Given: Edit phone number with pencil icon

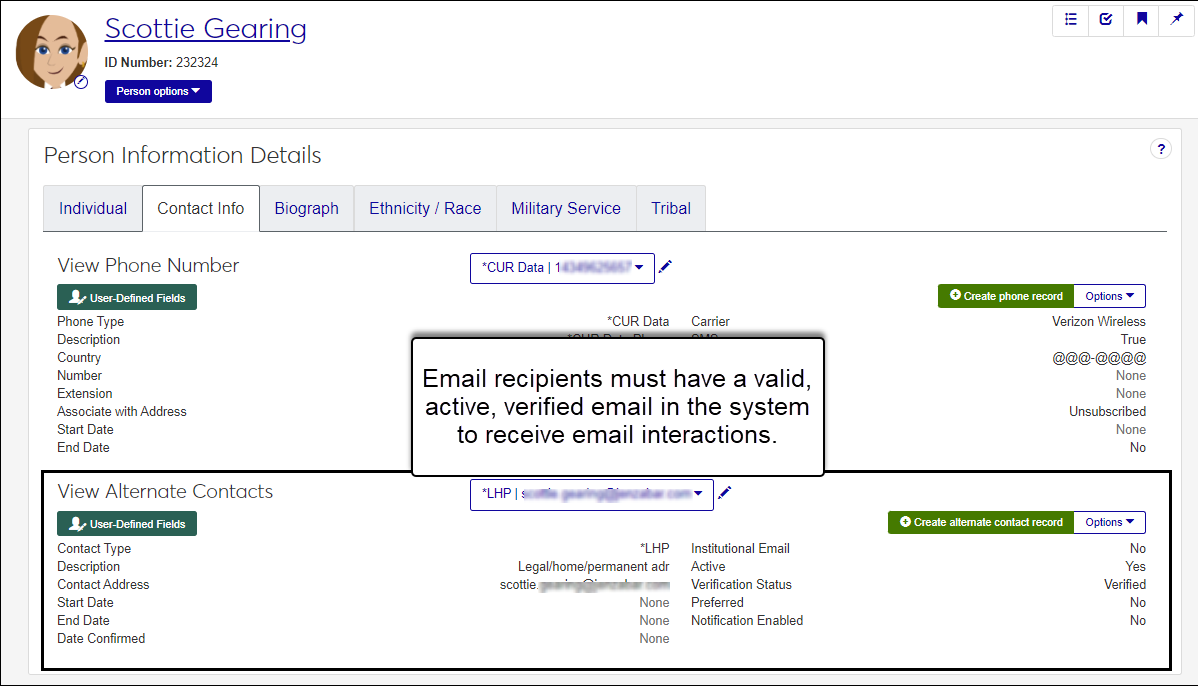Looking at the screenshot, I should [665, 267].
